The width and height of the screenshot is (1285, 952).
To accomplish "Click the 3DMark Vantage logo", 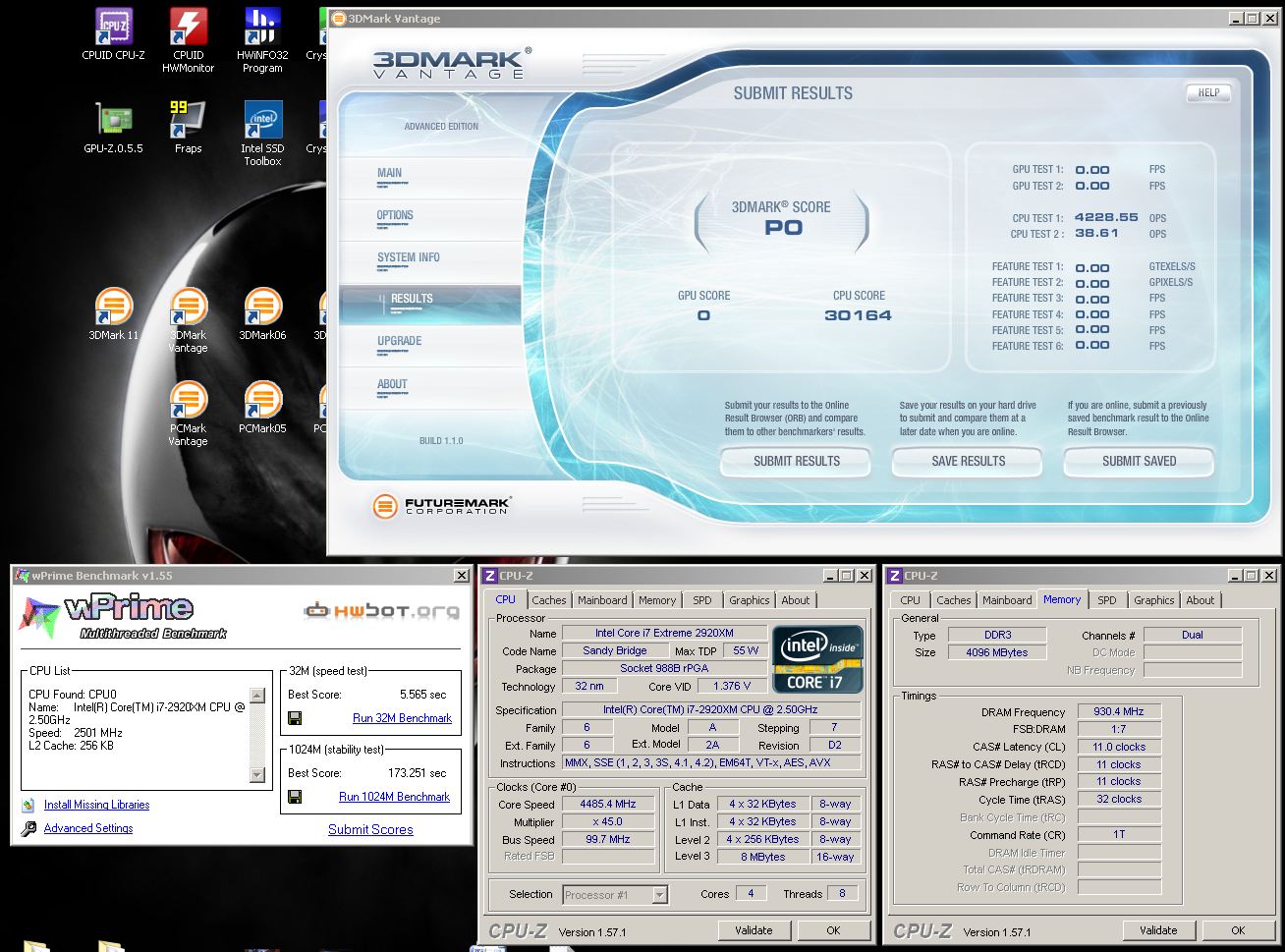I will click(452, 63).
